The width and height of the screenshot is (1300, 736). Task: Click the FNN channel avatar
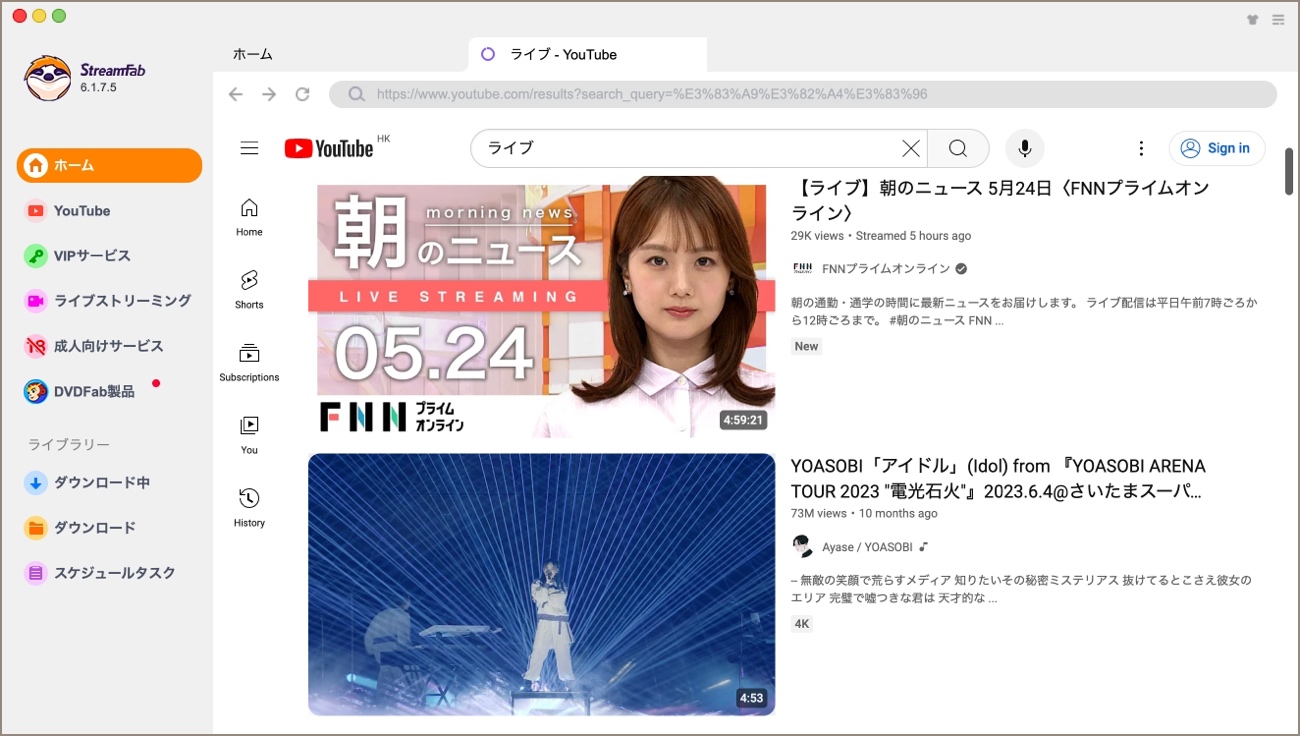[802, 268]
